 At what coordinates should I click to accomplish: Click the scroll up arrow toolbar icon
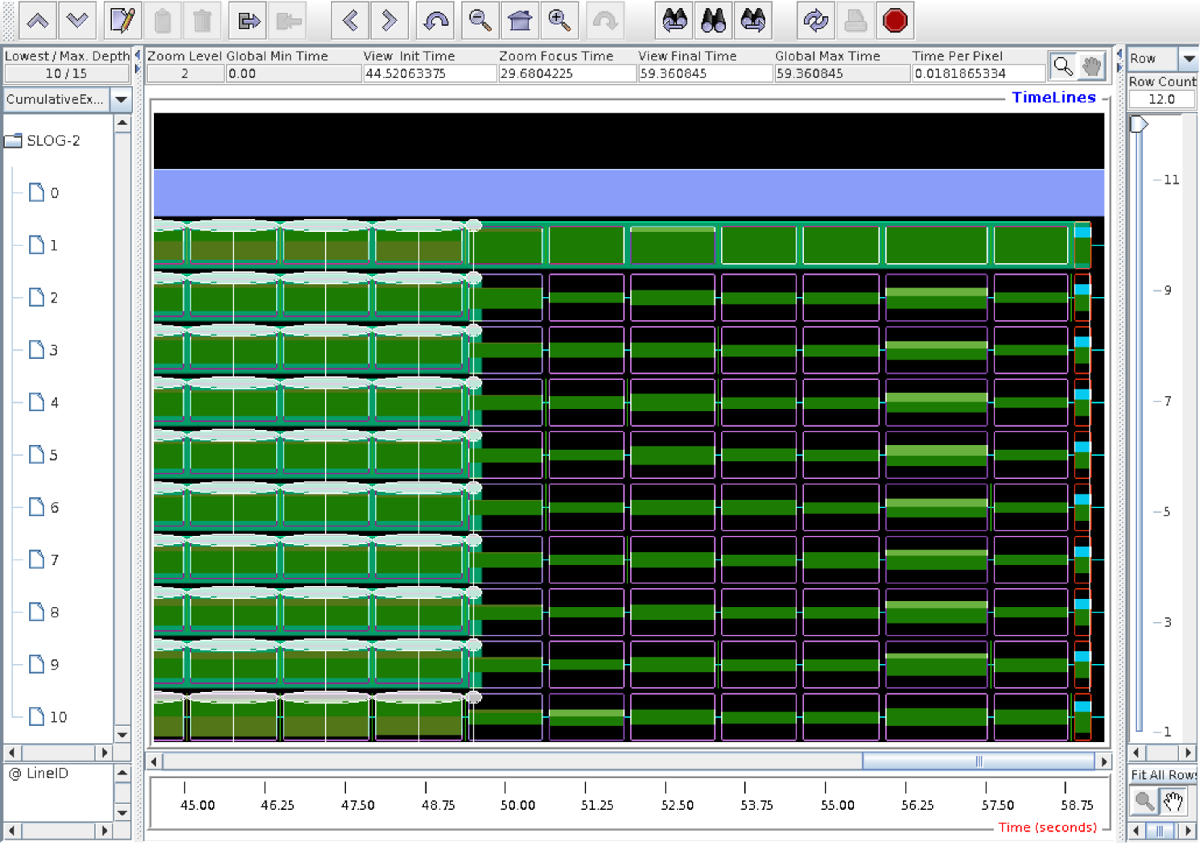(38, 19)
